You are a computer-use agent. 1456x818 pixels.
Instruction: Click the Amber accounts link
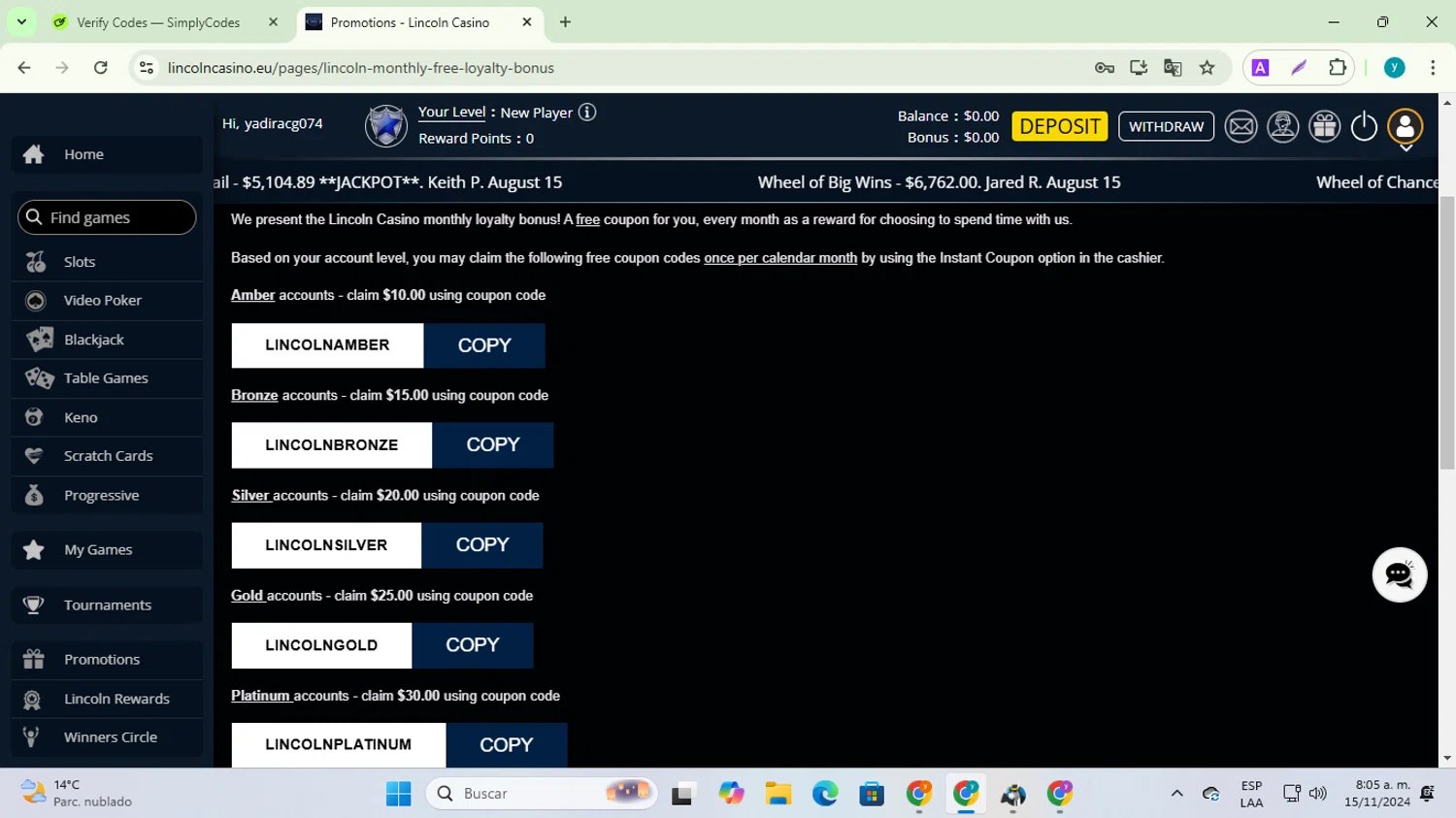click(x=252, y=295)
